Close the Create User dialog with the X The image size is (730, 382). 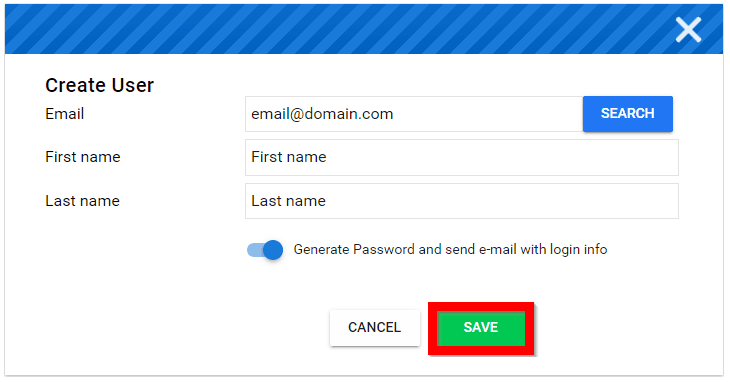688,30
